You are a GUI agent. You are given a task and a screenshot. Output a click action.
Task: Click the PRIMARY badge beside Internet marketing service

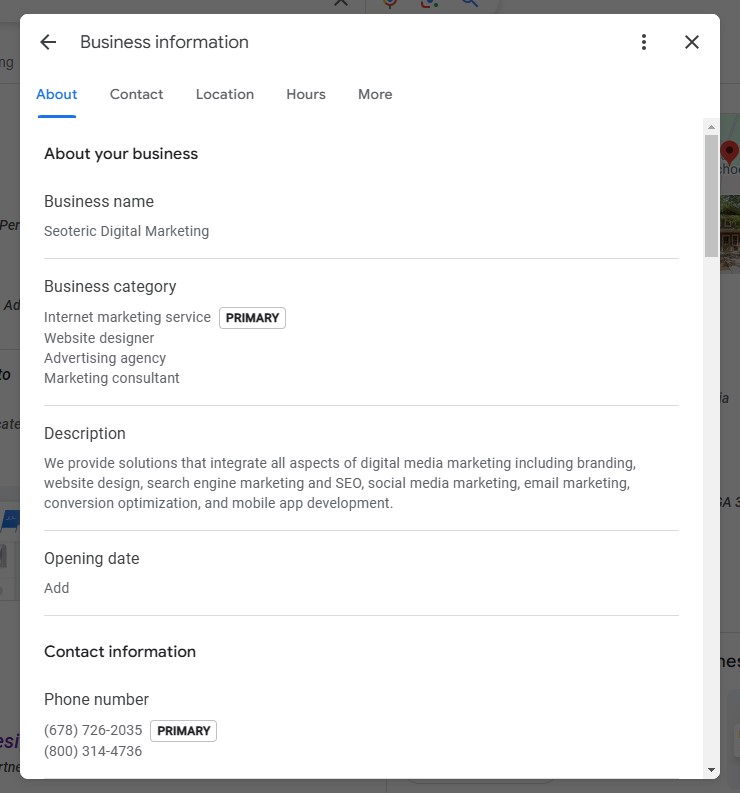pos(252,318)
